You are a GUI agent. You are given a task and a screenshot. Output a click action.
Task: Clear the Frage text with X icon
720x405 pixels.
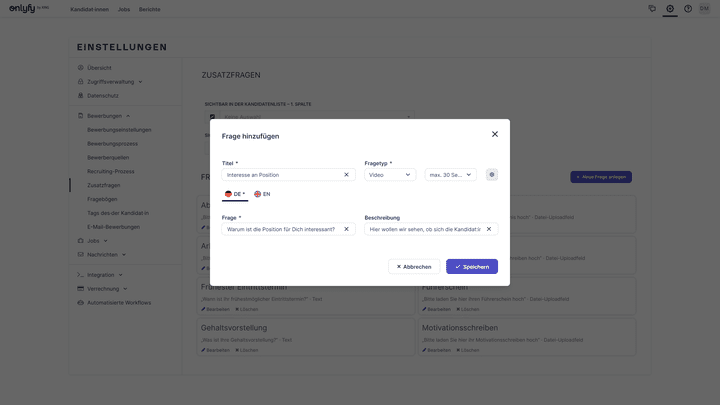346,229
